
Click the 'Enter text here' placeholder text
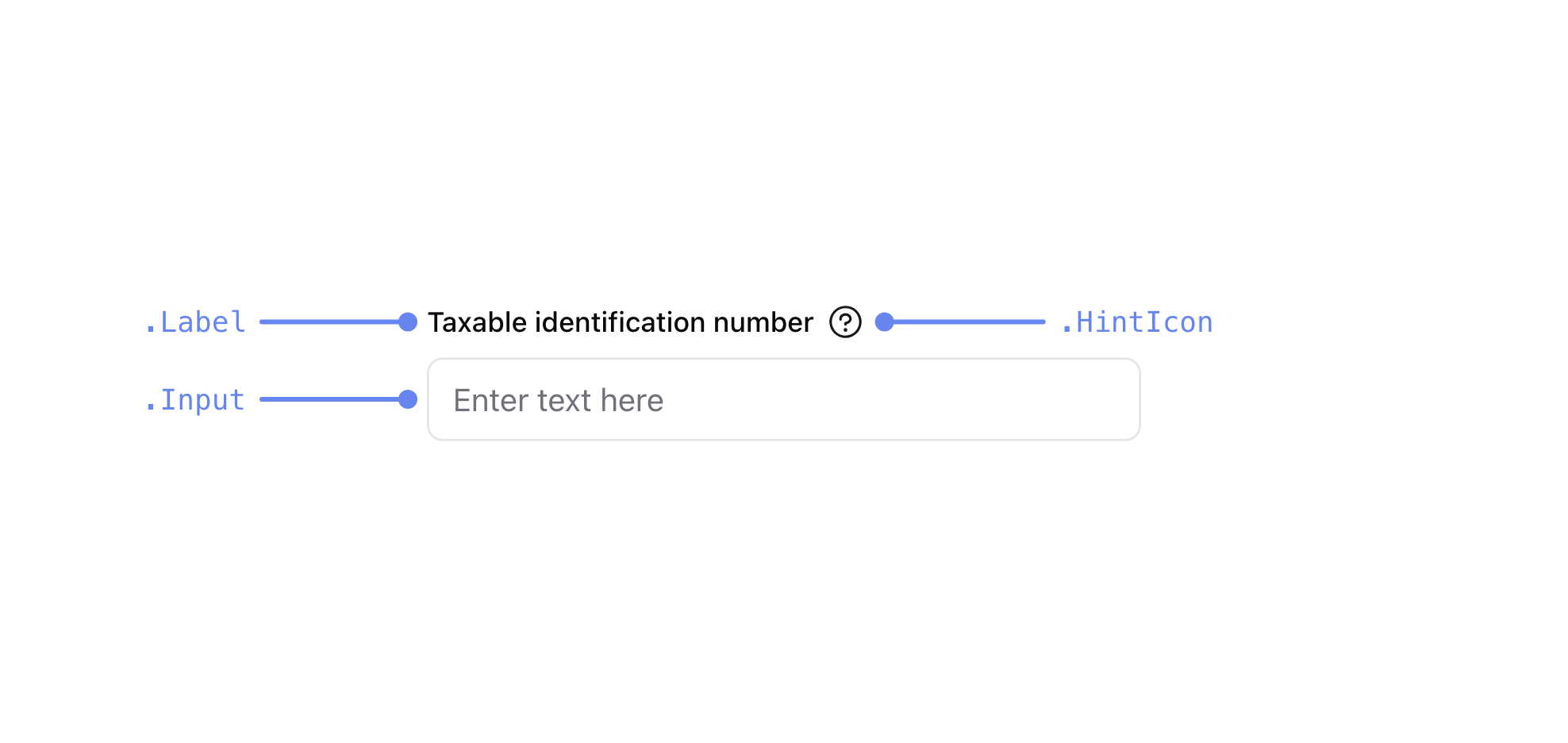[558, 401]
